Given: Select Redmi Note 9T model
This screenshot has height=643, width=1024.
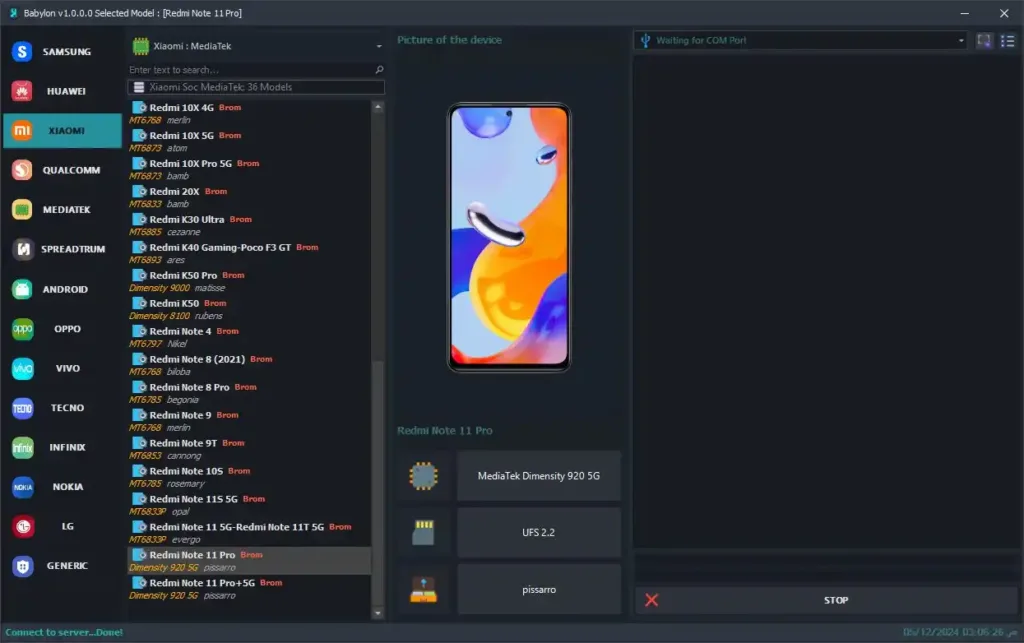Looking at the screenshot, I should (x=249, y=449).
